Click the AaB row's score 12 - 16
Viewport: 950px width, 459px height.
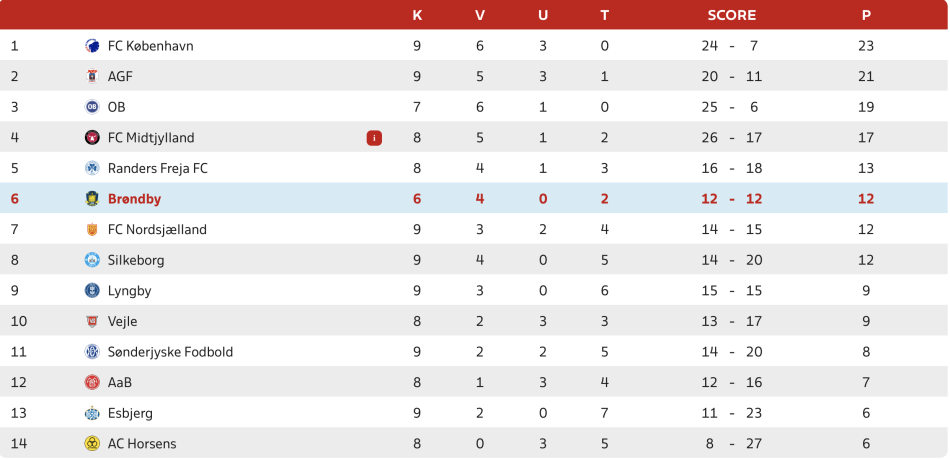[x=732, y=383]
